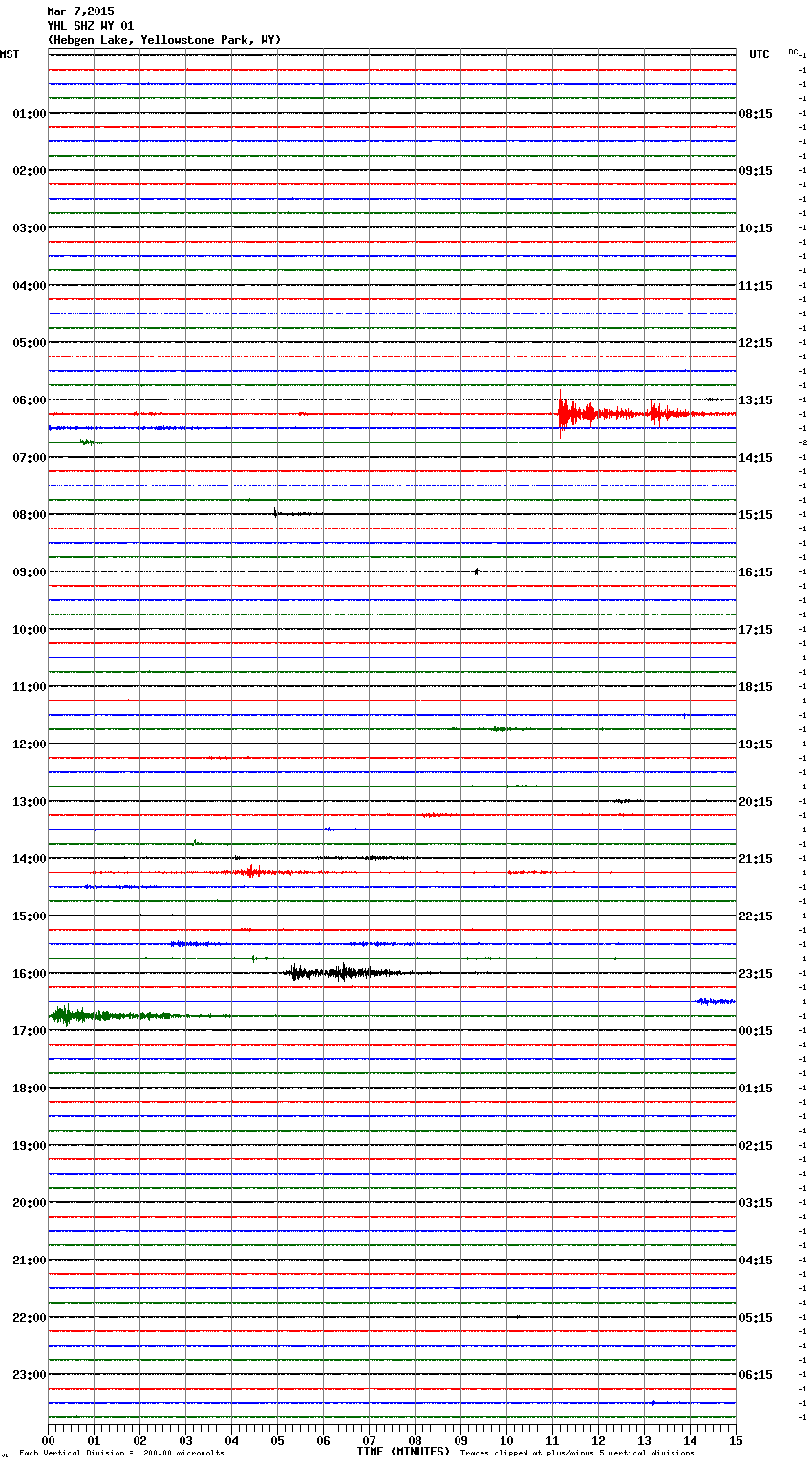Click the UTC timezone header
Image resolution: width=812 pixels, height=1466 pixels.
(x=759, y=54)
